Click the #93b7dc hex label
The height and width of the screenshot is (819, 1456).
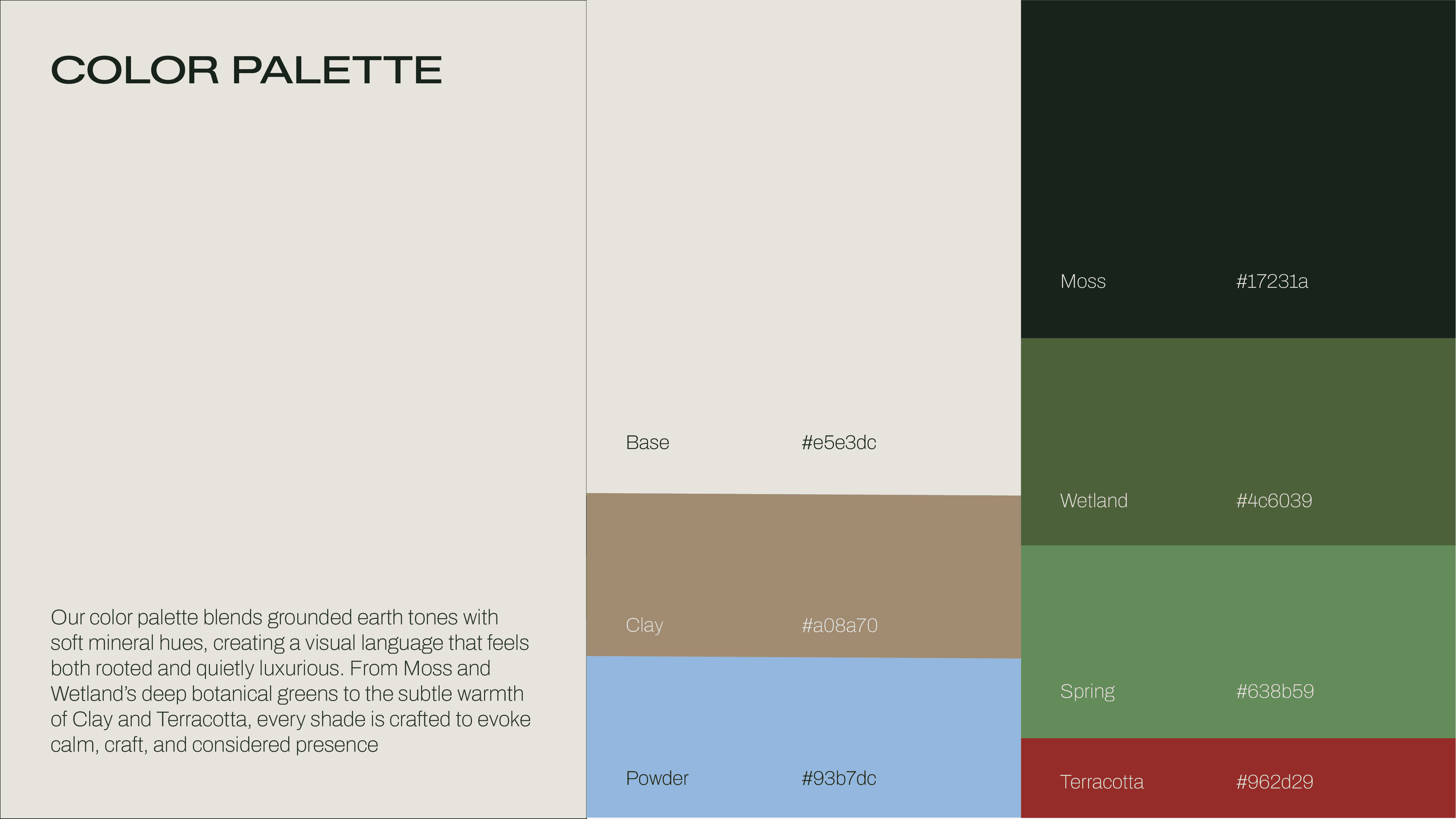tap(839, 779)
